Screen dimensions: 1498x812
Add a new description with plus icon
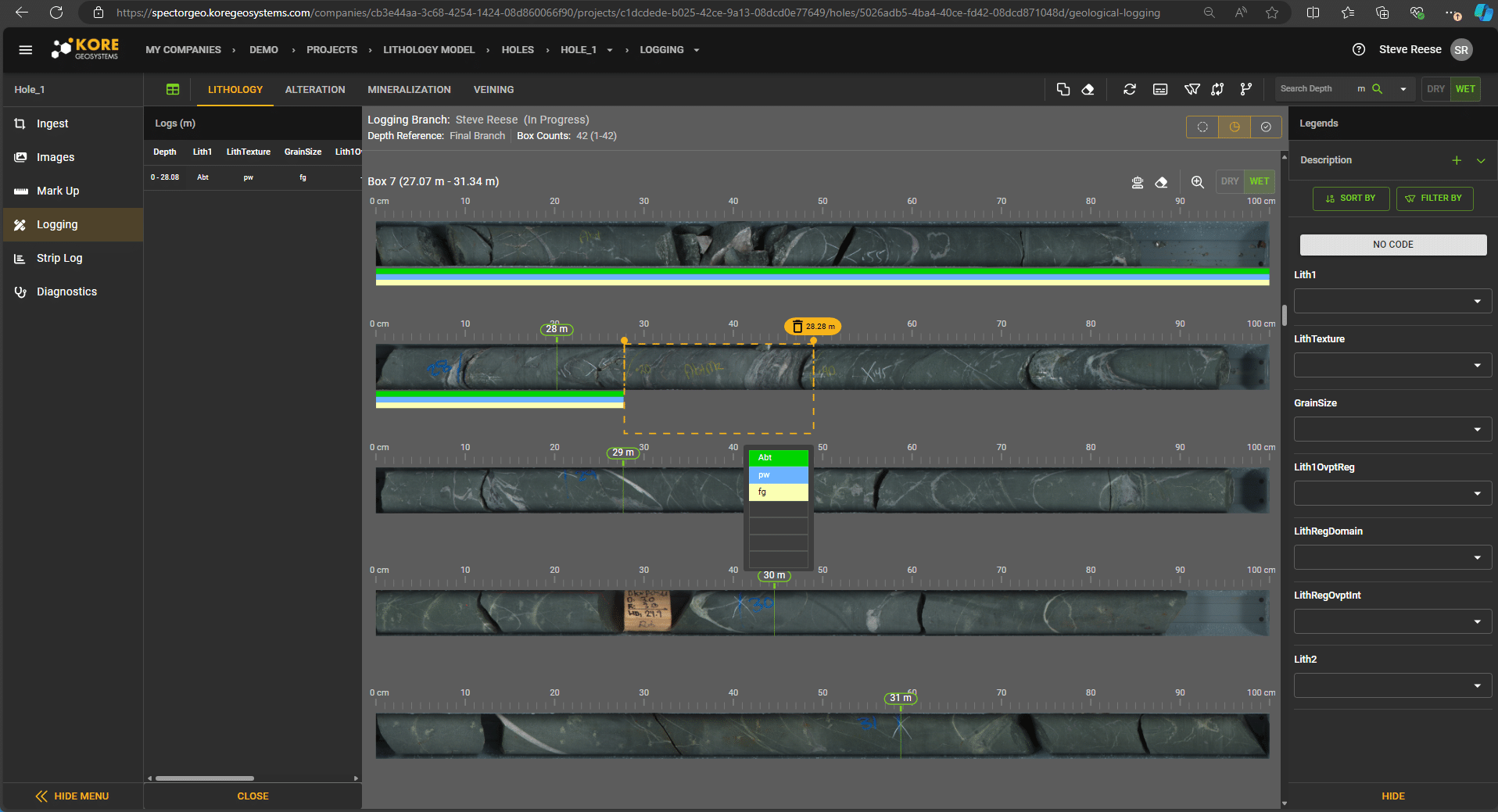pyautogui.click(x=1457, y=160)
